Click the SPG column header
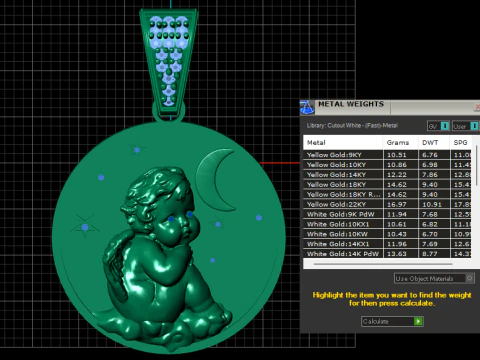This screenshot has height=360, width=480. [461, 143]
